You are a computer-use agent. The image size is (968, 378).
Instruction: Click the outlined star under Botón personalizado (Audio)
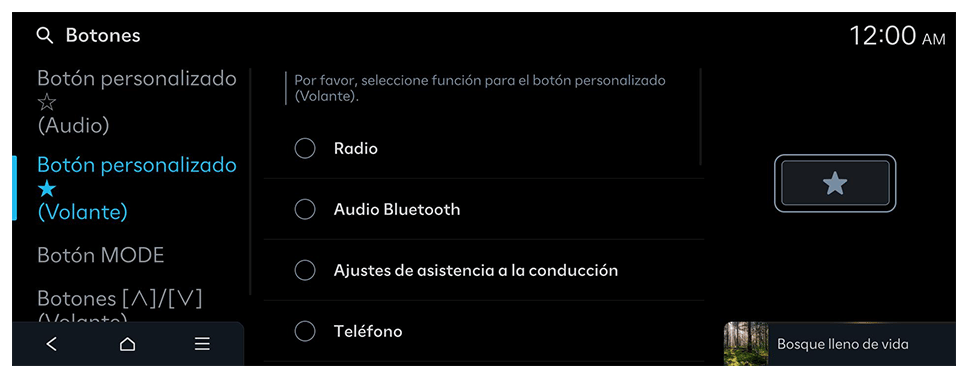47,103
